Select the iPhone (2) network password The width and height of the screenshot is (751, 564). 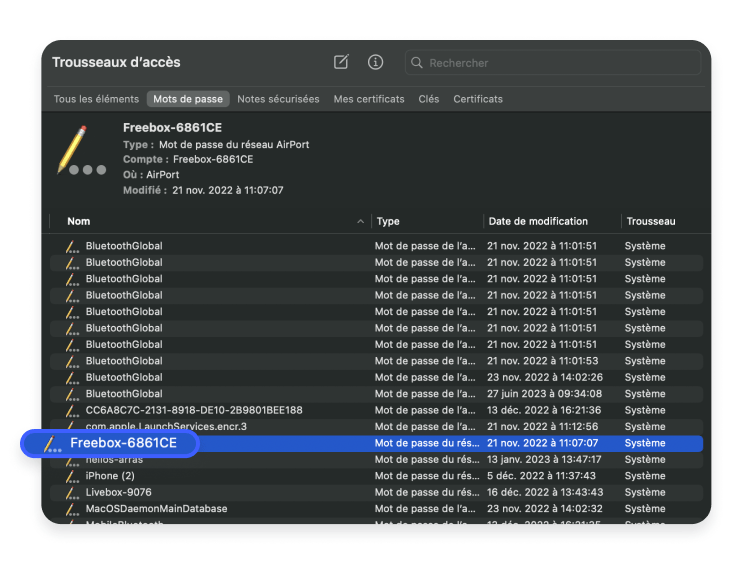tap(376, 476)
